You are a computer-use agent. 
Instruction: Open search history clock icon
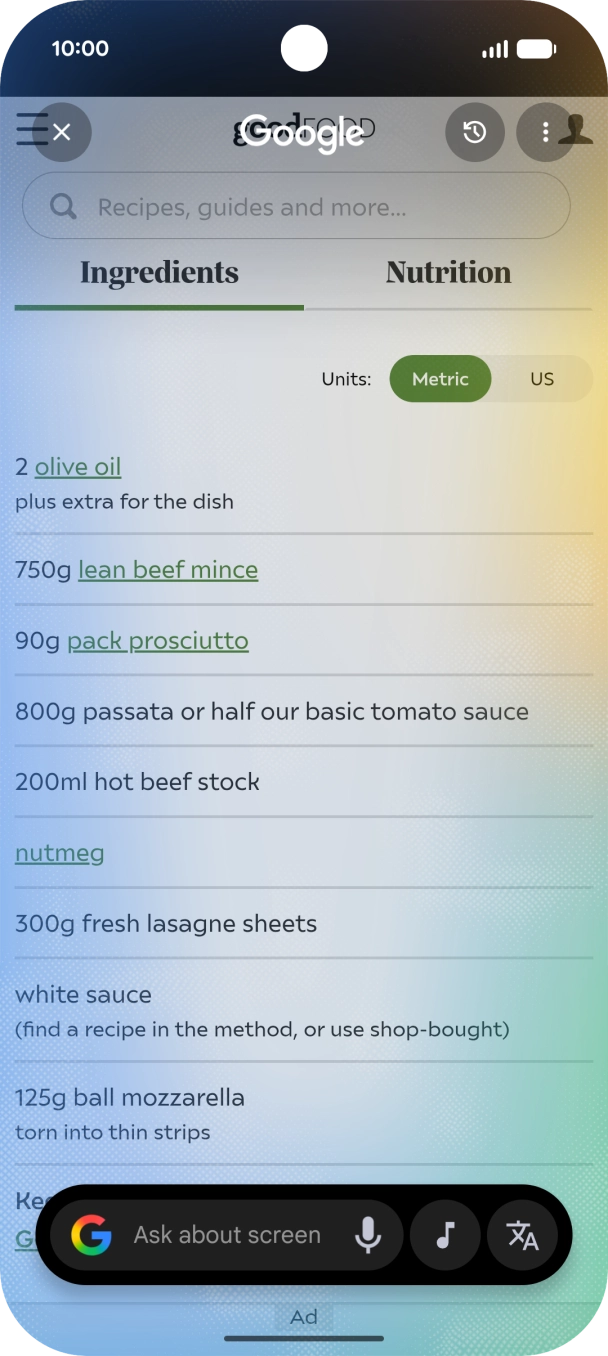click(x=474, y=132)
